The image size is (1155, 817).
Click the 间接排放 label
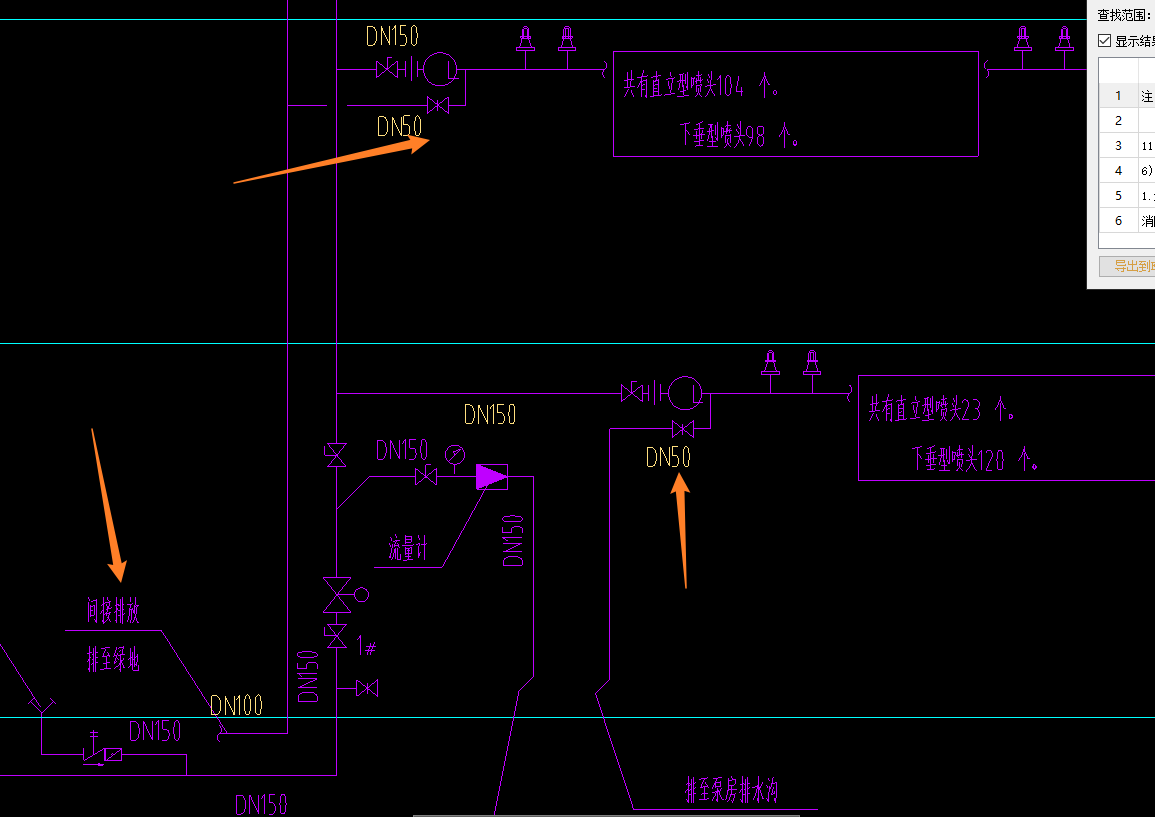[x=113, y=611]
